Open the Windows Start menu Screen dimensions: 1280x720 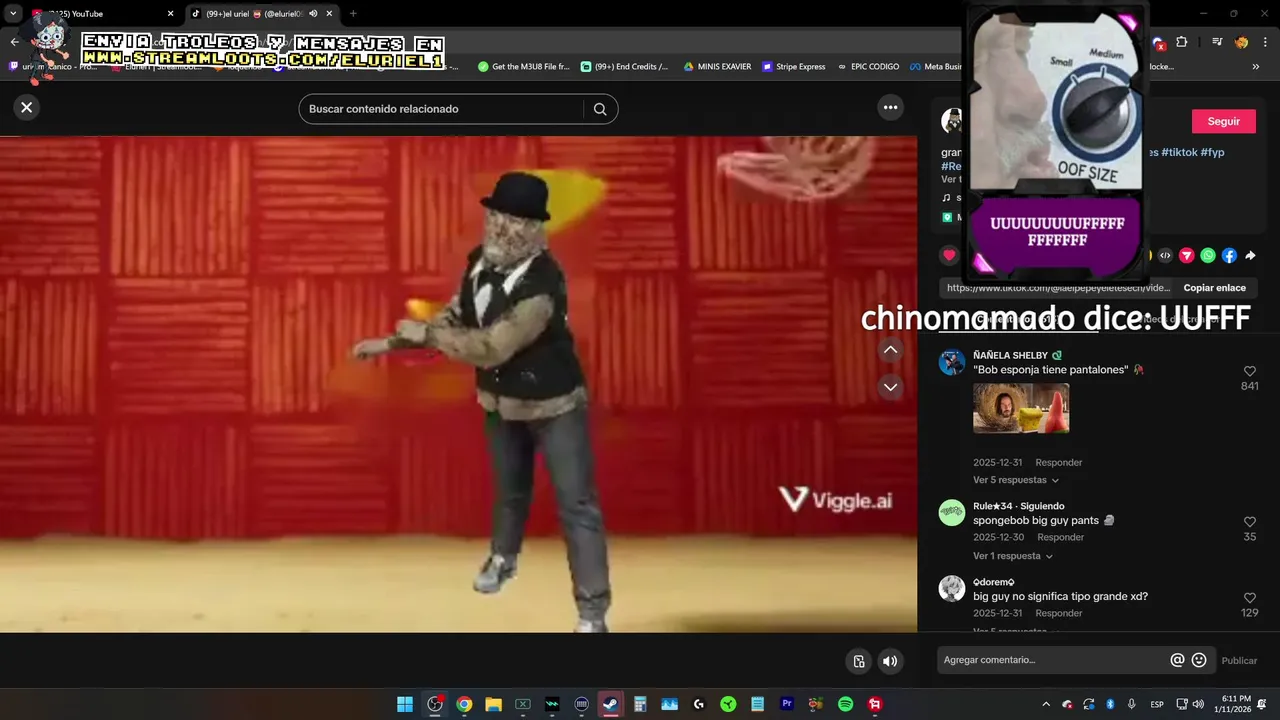[405, 704]
